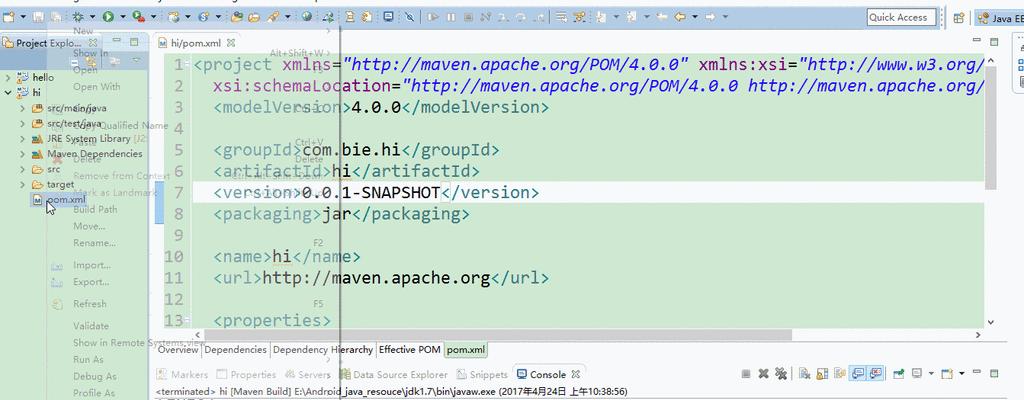Viewport: 1024px width, 400px height.
Task: Switch to Dependency Hierarchy tab
Action: point(323,350)
